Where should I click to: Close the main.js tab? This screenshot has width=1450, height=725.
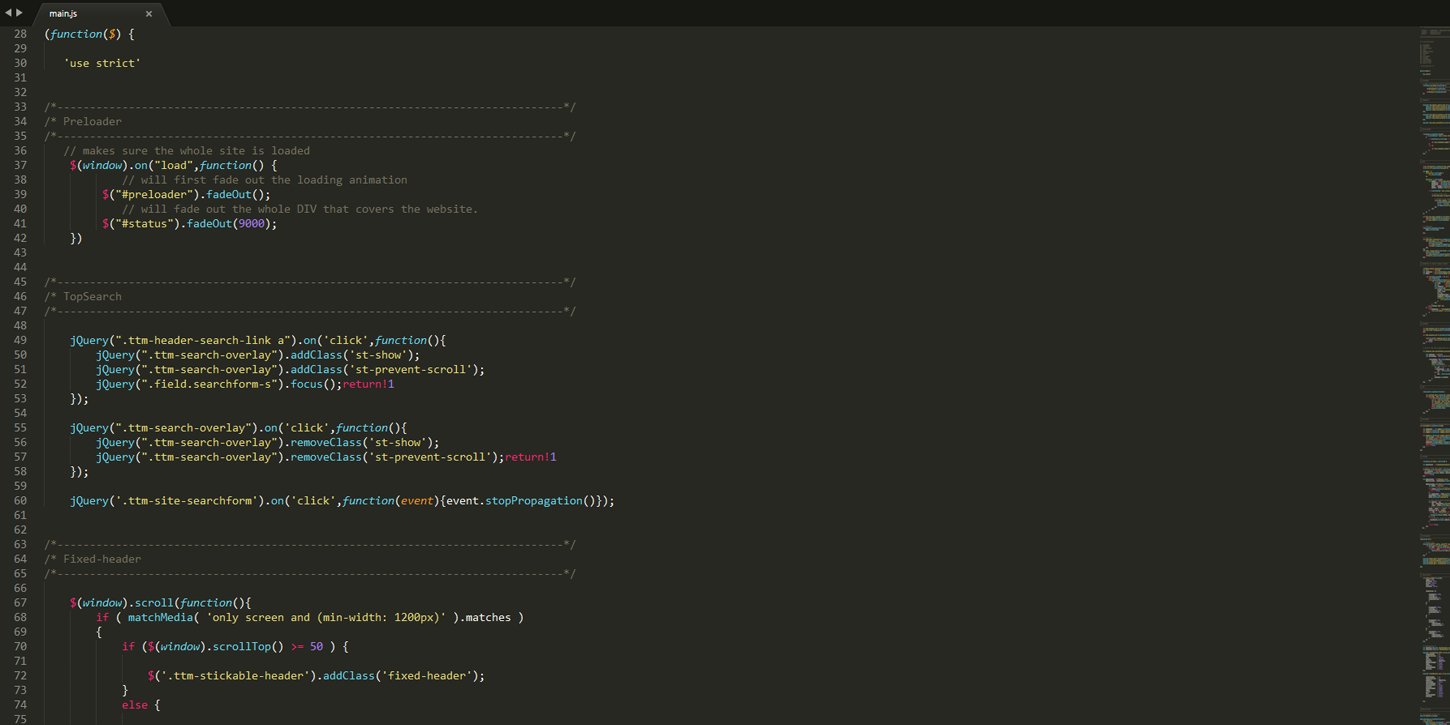click(149, 14)
